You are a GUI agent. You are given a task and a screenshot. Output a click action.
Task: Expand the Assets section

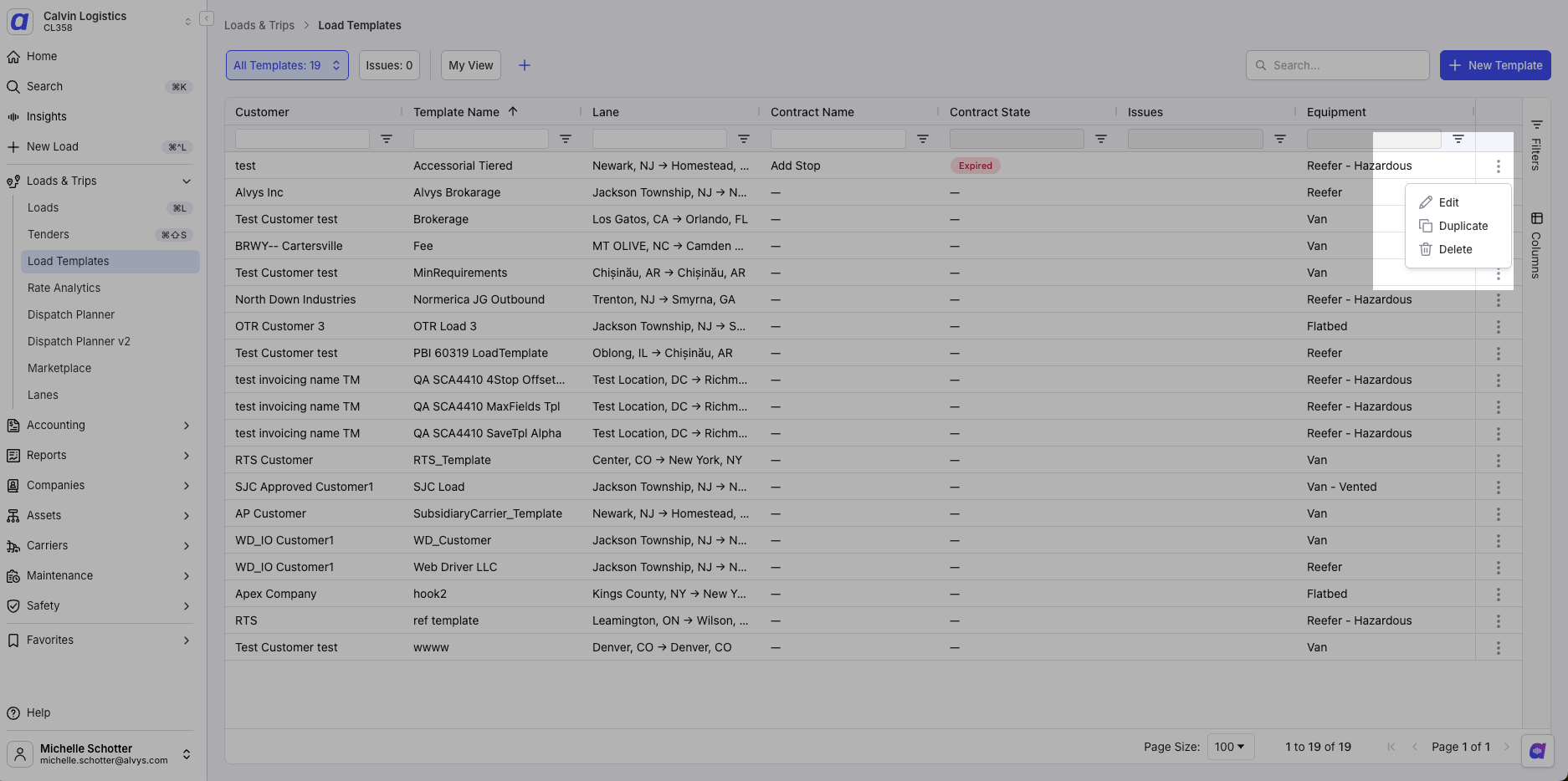point(187,515)
